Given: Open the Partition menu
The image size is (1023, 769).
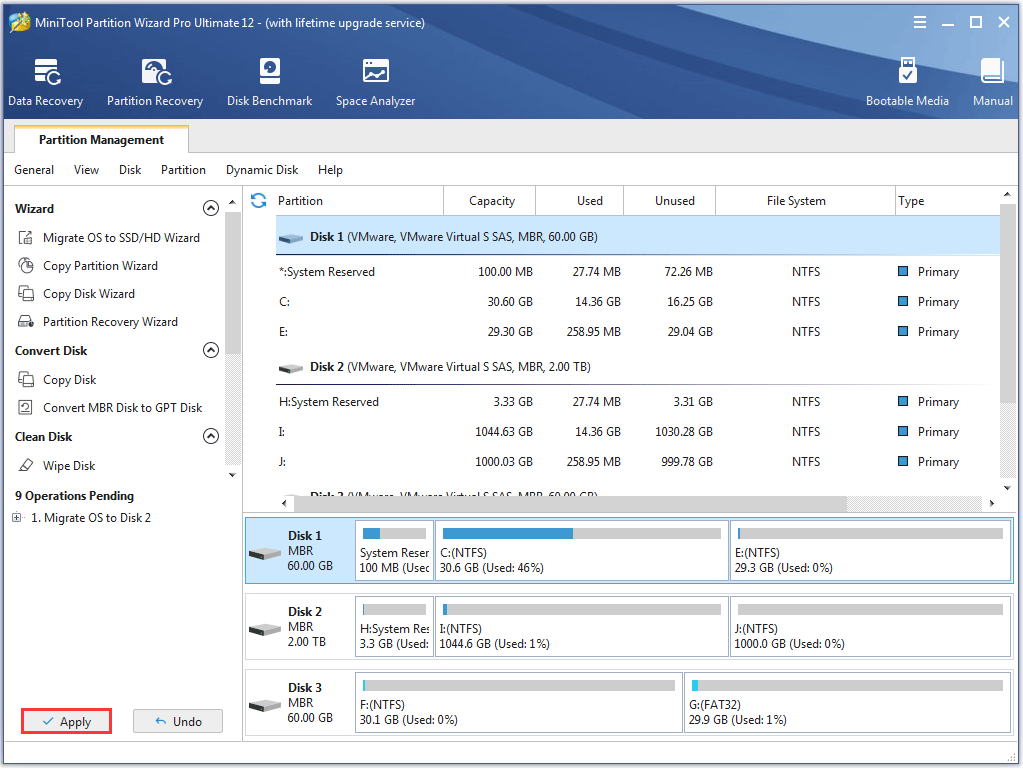Looking at the screenshot, I should pyautogui.click(x=183, y=170).
